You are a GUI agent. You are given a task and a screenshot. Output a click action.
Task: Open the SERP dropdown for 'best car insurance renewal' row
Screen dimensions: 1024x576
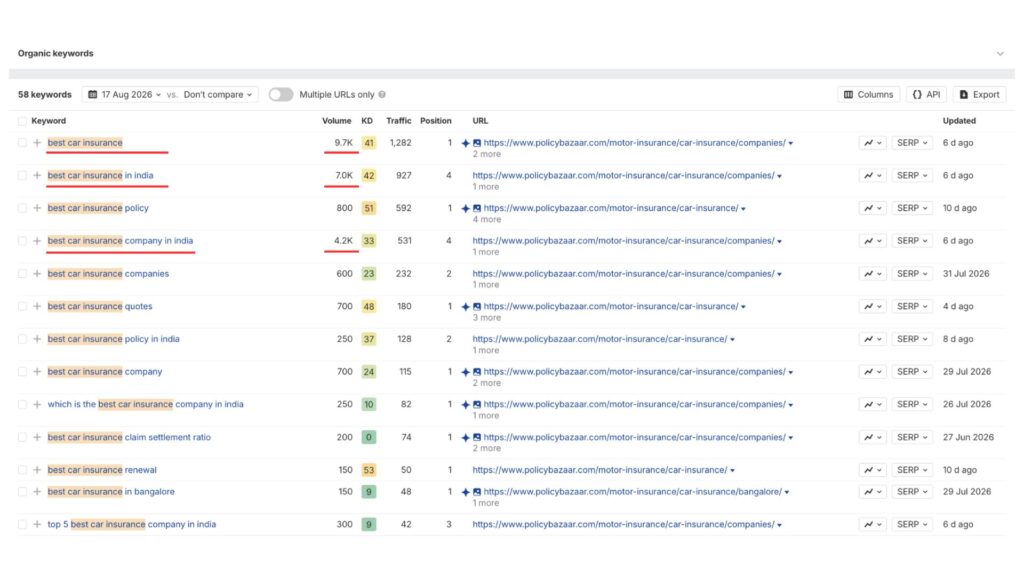[x=912, y=470]
